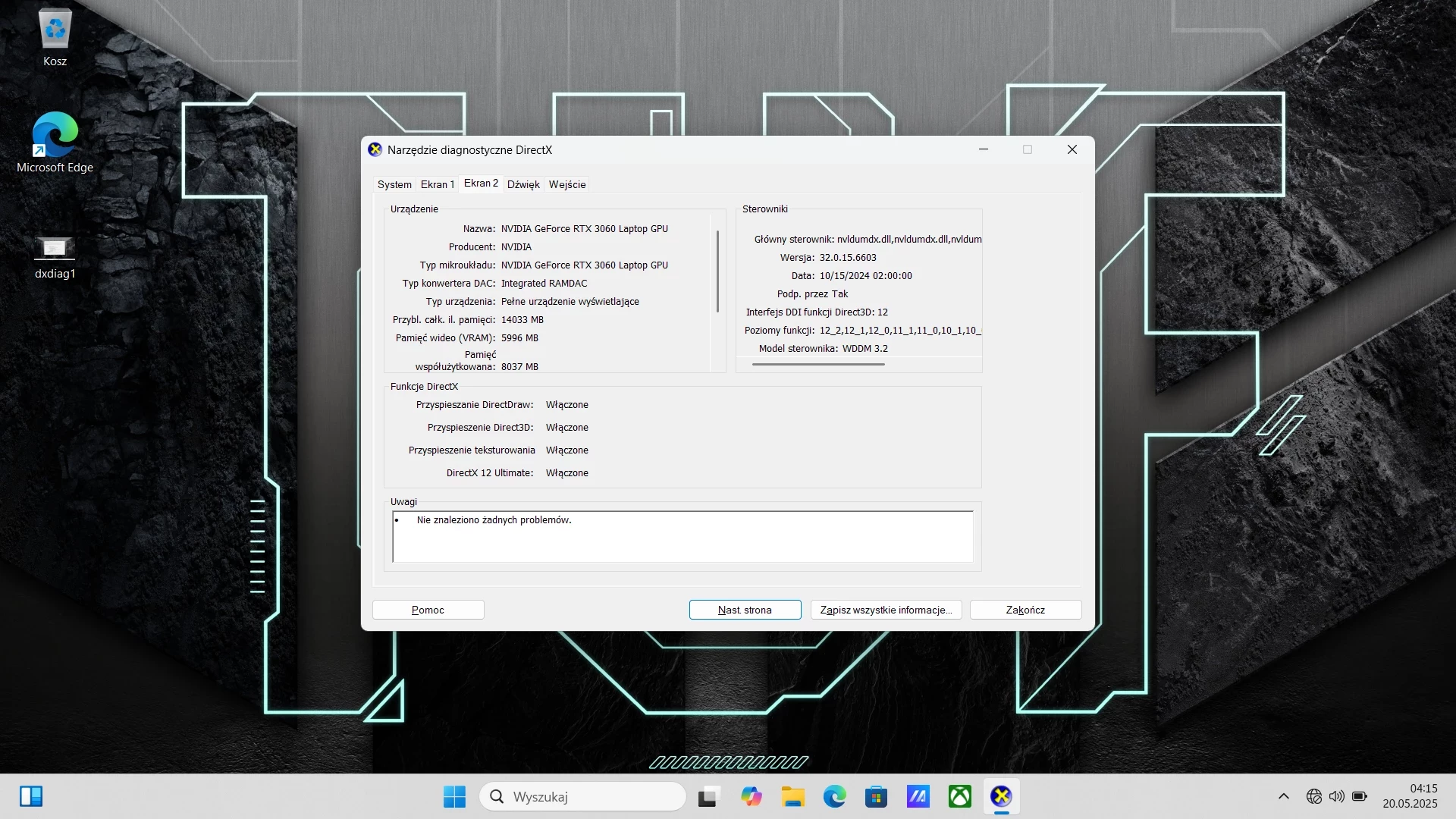This screenshot has height=819, width=1456.
Task: Select the dxdiag1 desktop file
Action: (55, 256)
